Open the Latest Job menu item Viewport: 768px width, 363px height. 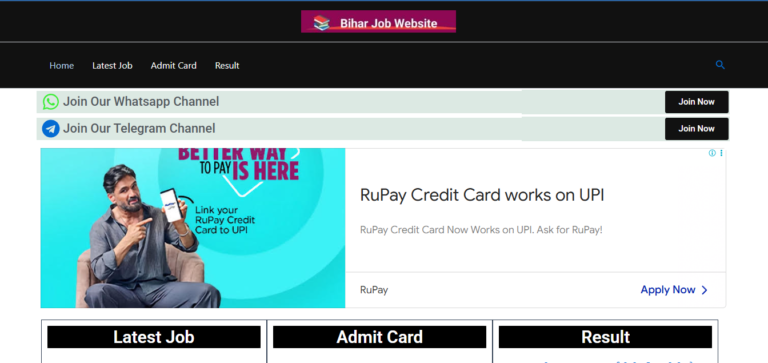click(112, 66)
